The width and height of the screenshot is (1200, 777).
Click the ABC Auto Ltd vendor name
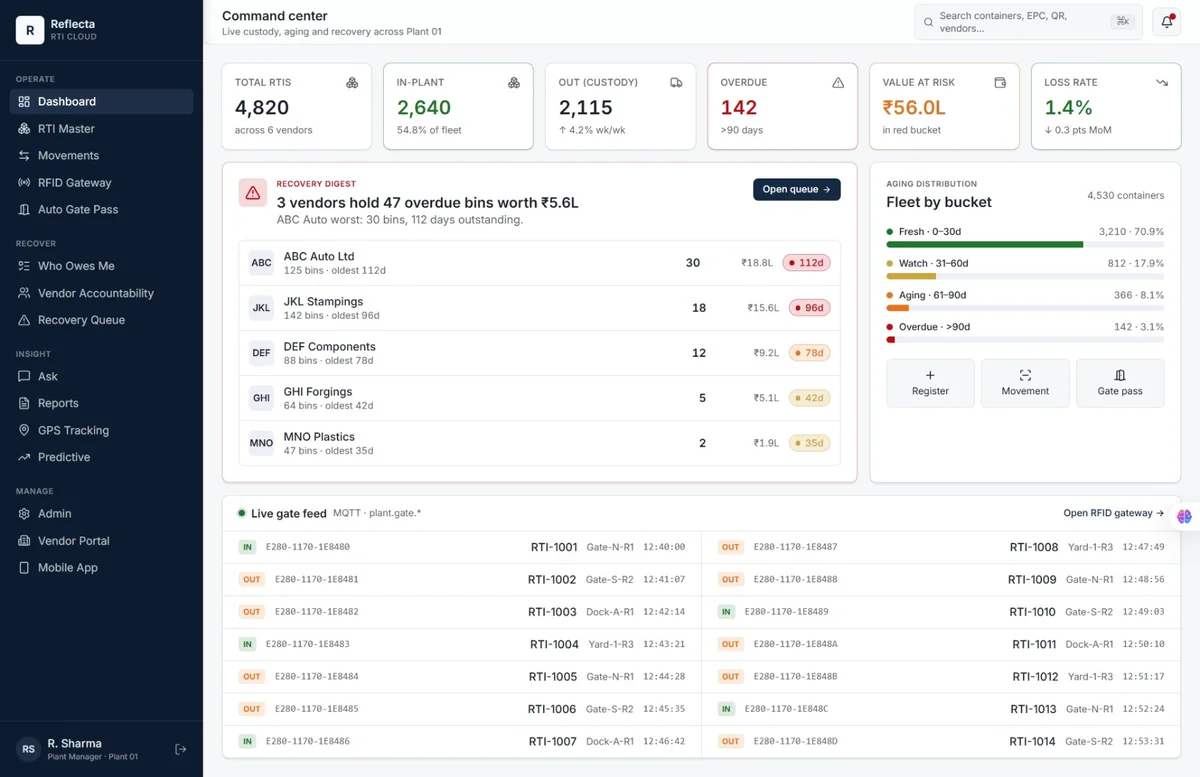[x=319, y=256]
